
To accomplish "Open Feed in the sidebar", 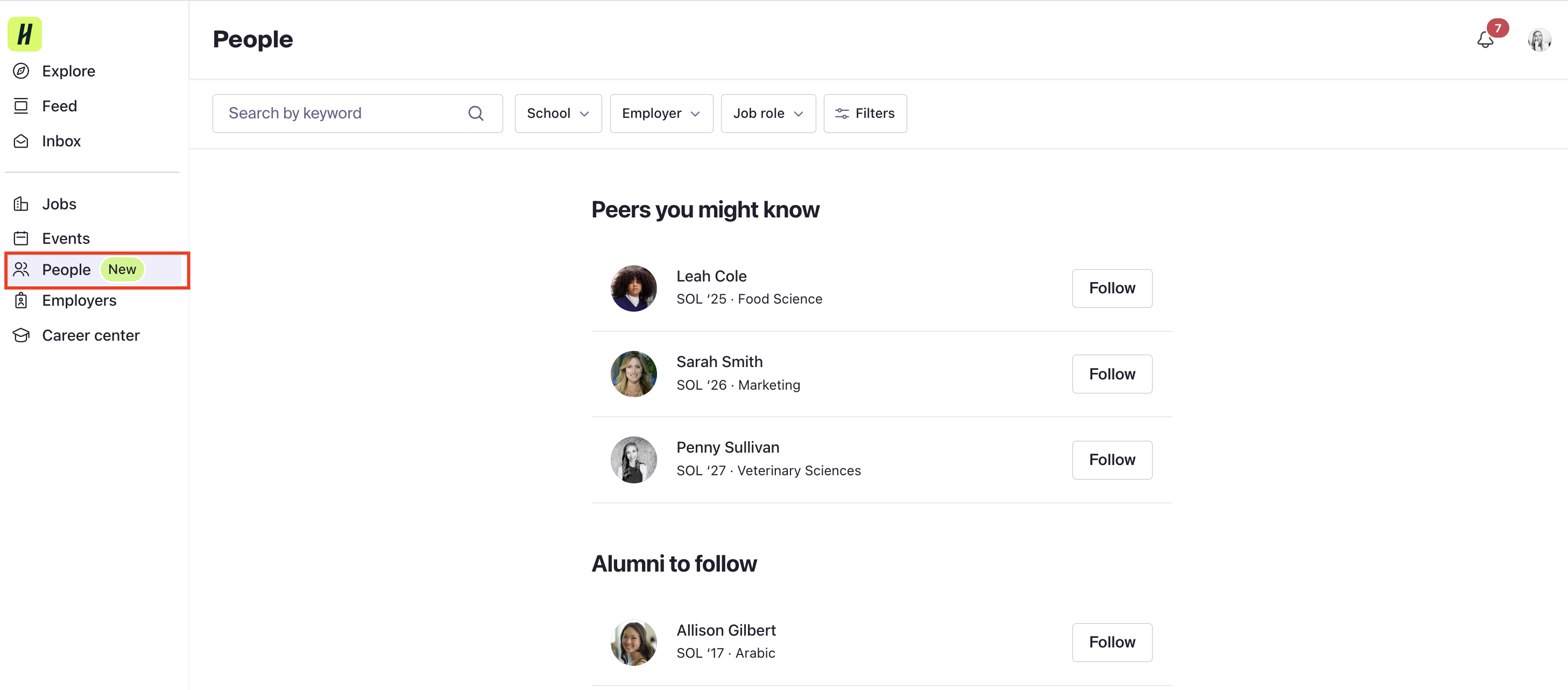I will pyautogui.click(x=59, y=107).
